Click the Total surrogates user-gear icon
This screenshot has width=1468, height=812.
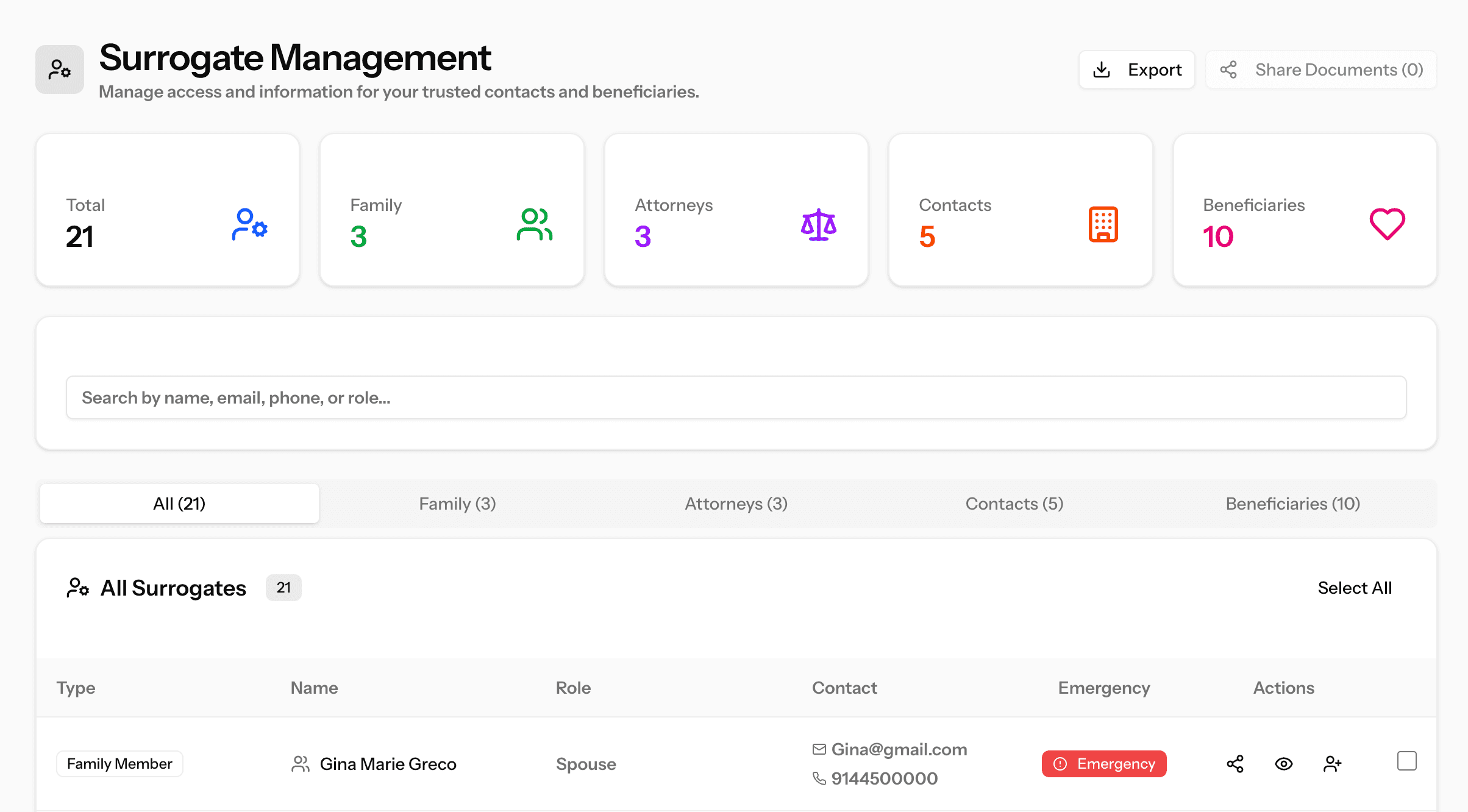pyautogui.click(x=250, y=225)
